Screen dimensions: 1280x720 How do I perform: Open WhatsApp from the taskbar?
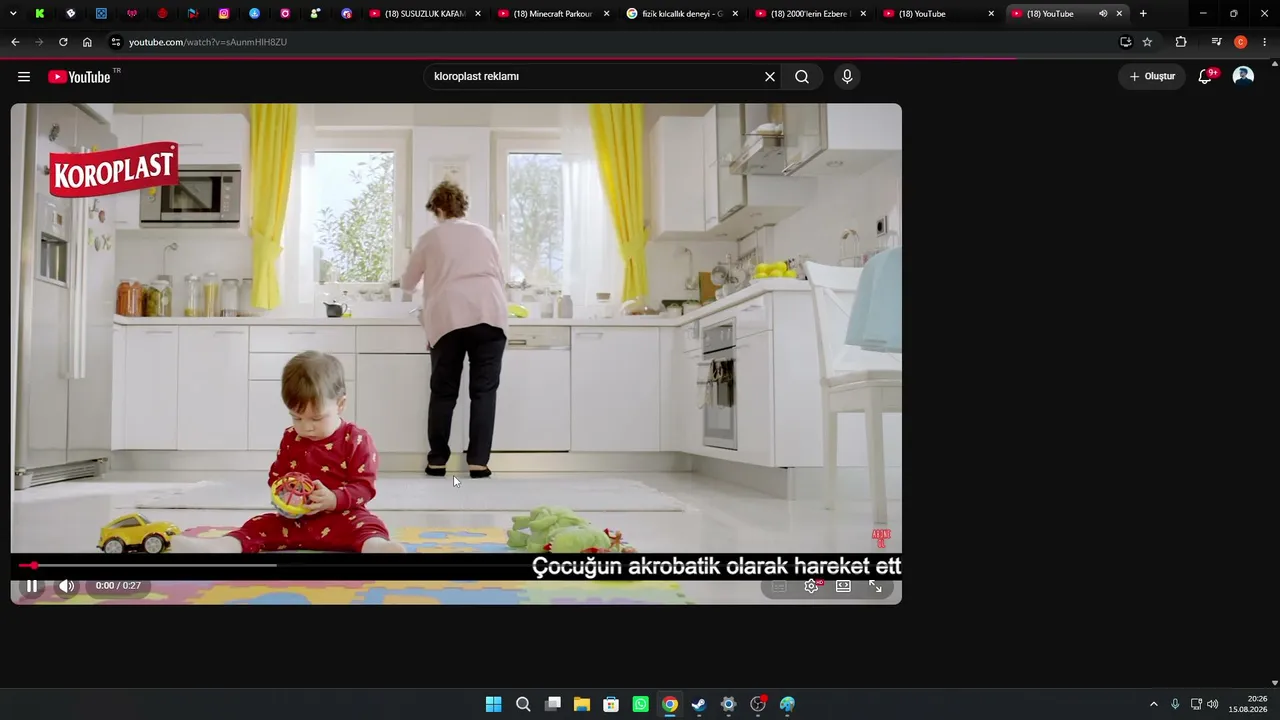click(x=640, y=704)
